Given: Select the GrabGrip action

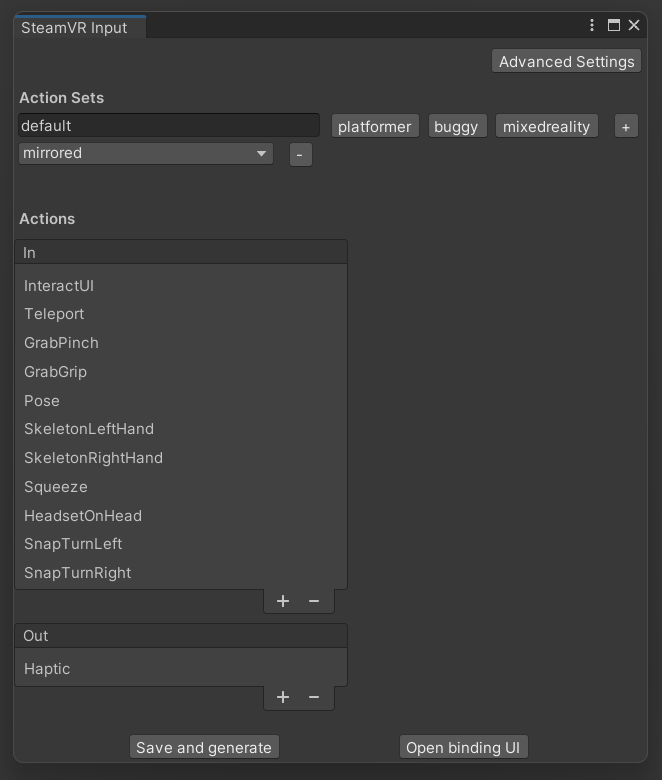Looking at the screenshot, I should (181, 372).
